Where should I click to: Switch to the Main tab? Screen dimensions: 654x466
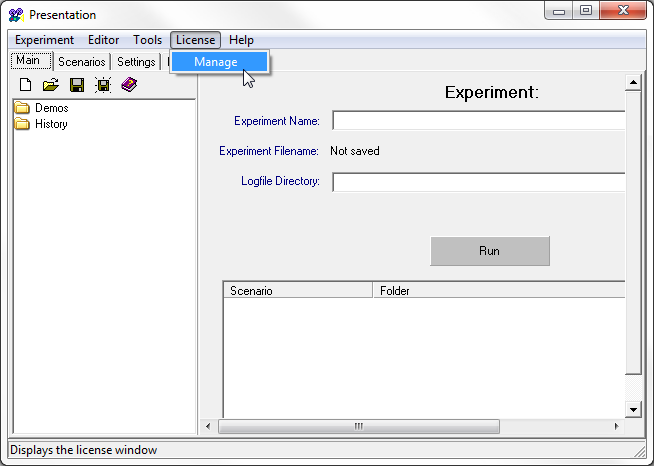click(x=31, y=61)
